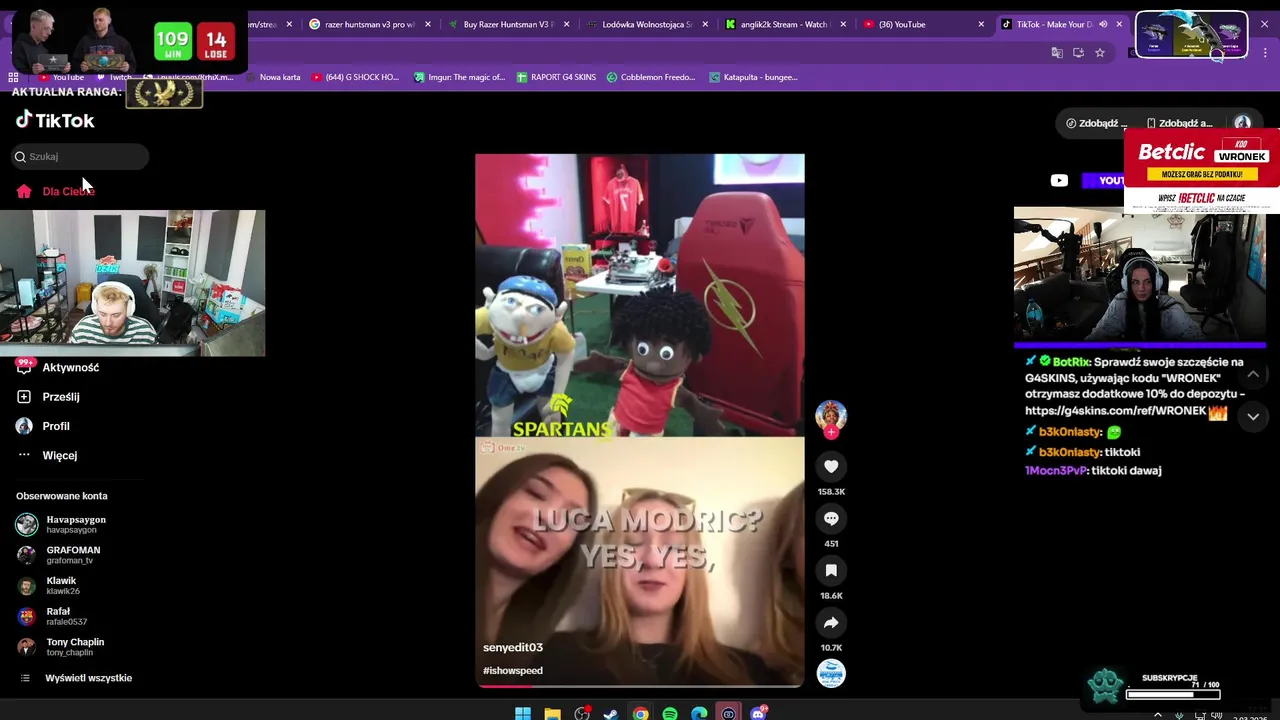Like the video with the heart icon

tap(831, 466)
